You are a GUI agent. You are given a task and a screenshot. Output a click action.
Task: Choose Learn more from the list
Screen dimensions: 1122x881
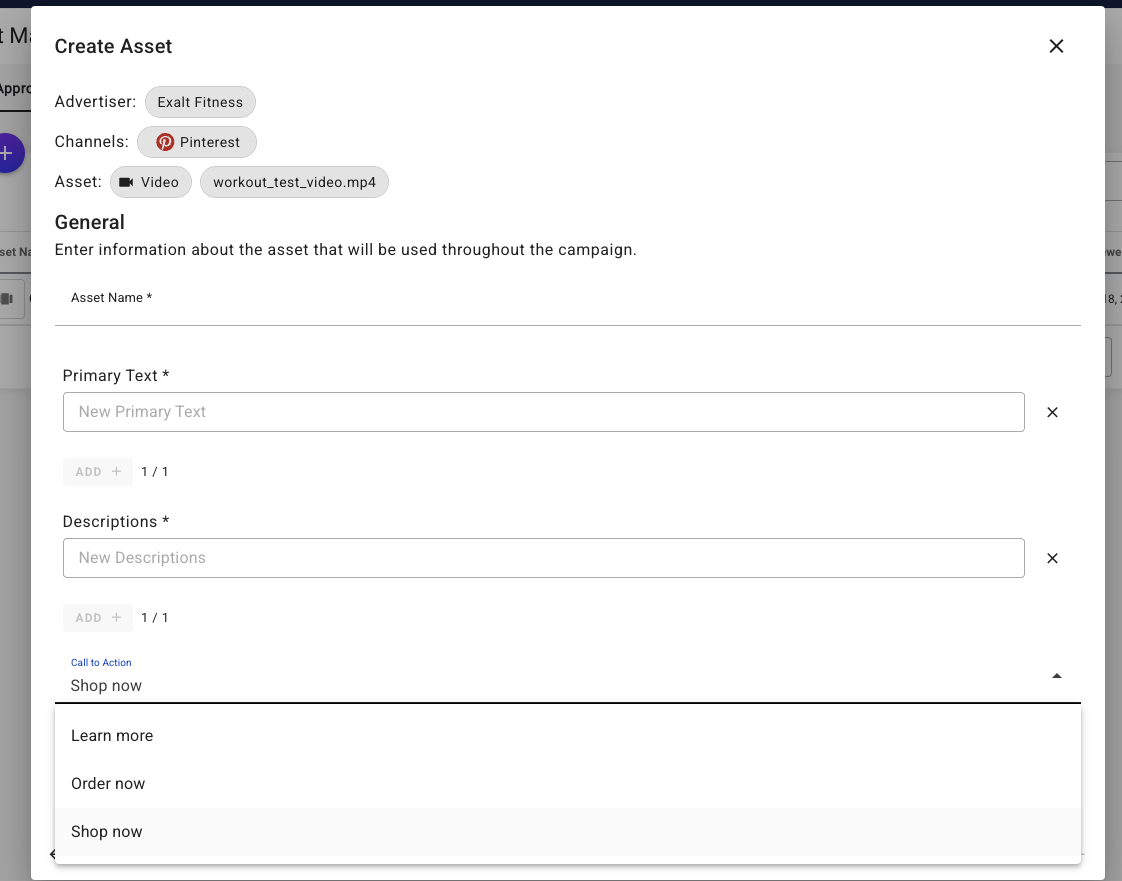click(x=112, y=735)
